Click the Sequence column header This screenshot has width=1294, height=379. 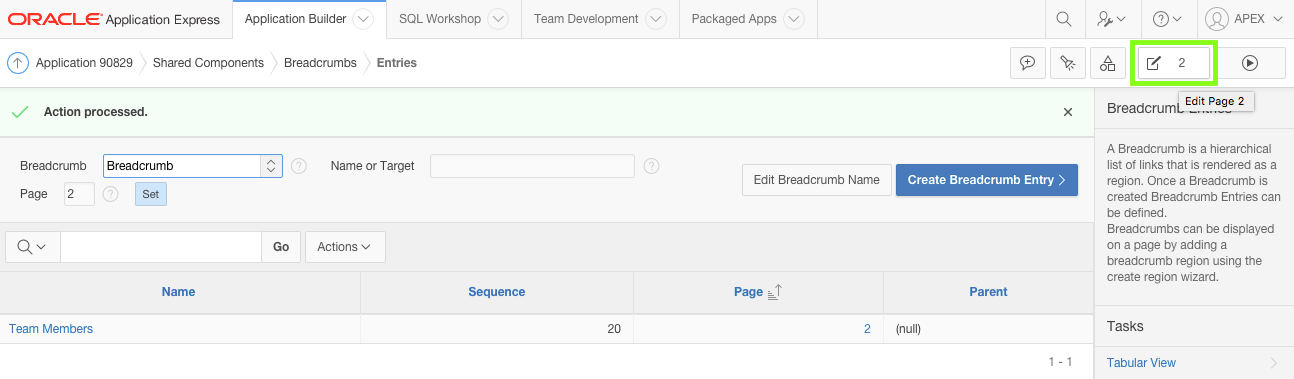[497, 292]
